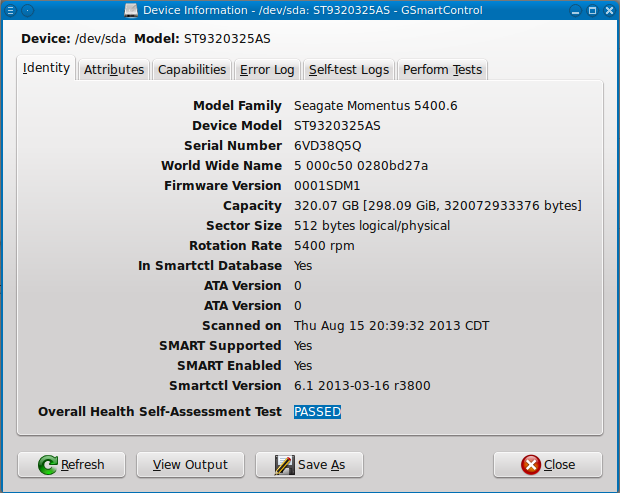Click the Overall Health Self-Assessment Test label
The image size is (620, 493).
point(160,412)
